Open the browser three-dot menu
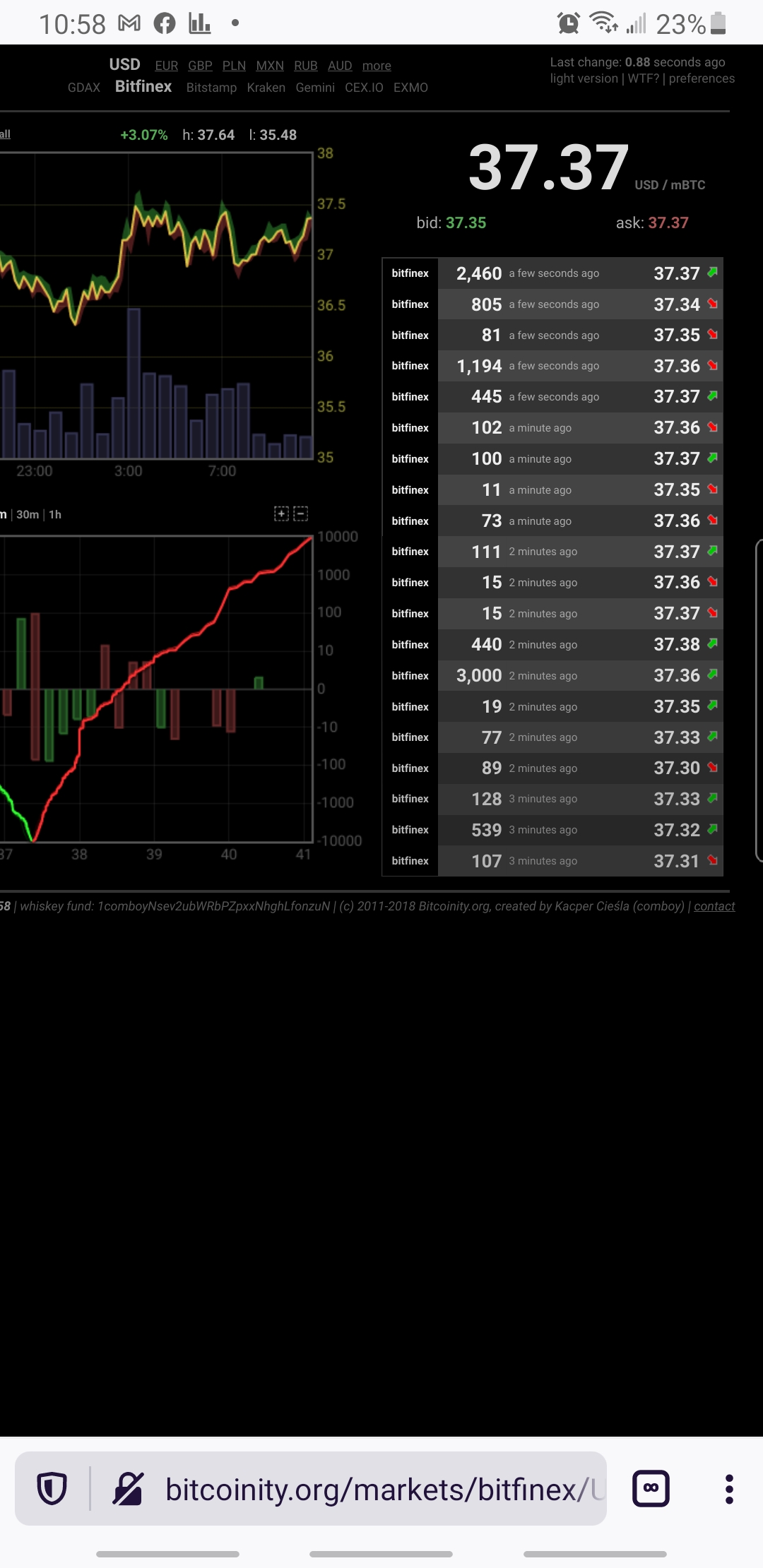Viewport: 763px width, 1568px height. (729, 1488)
